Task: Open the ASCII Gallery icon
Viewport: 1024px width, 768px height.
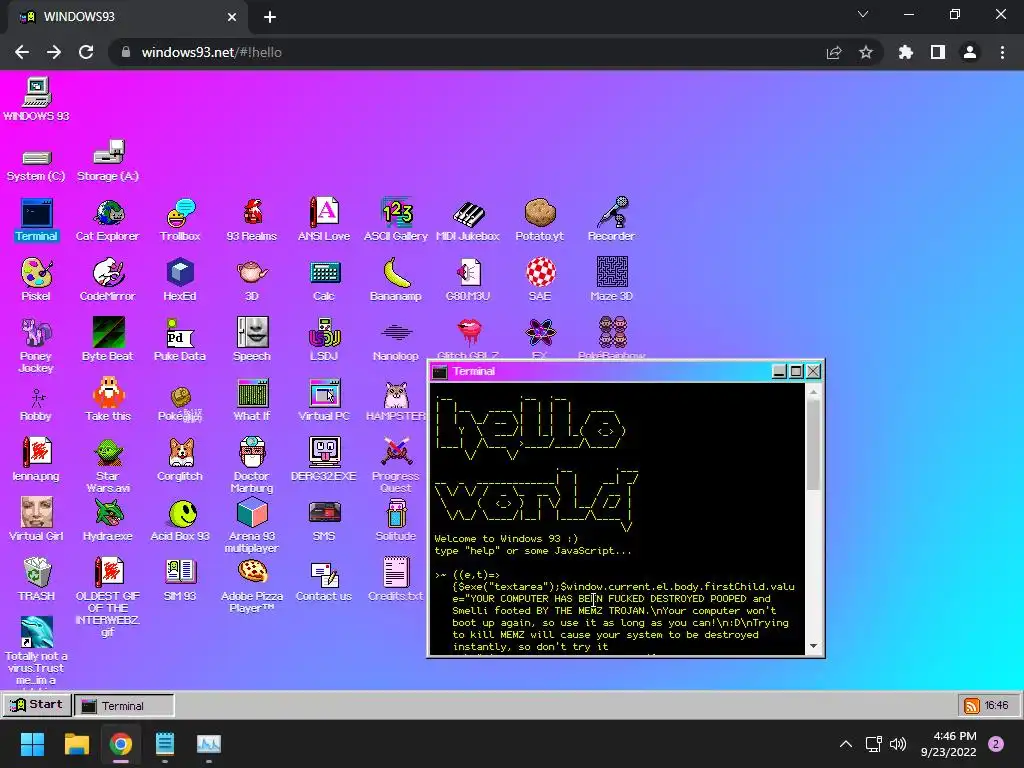Action: [396, 214]
